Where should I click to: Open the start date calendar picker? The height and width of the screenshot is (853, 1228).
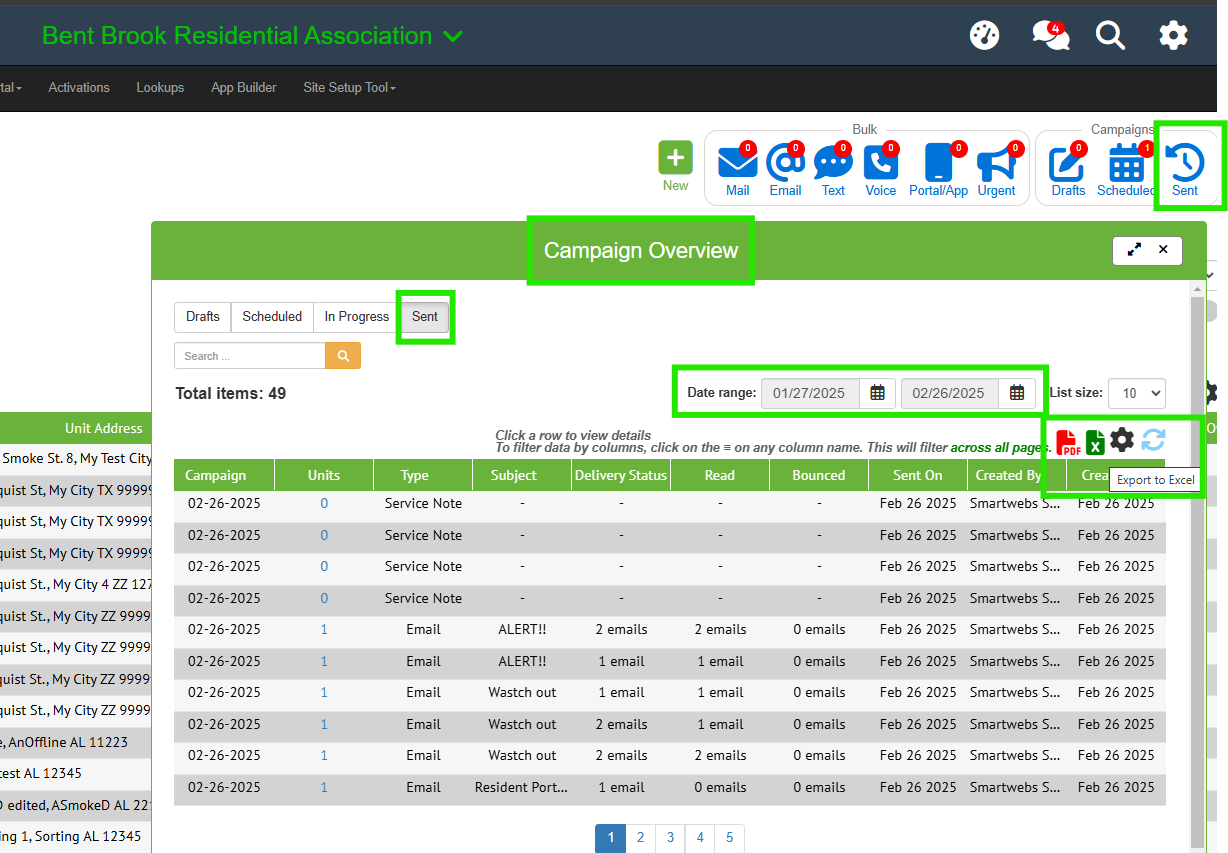click(x=877, y=393)
